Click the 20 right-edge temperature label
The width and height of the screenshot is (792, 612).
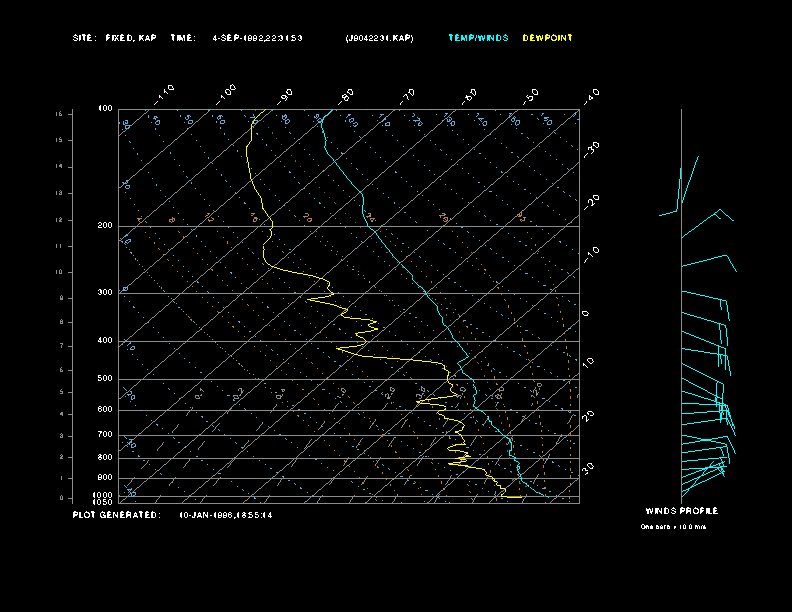coord(588,416)
